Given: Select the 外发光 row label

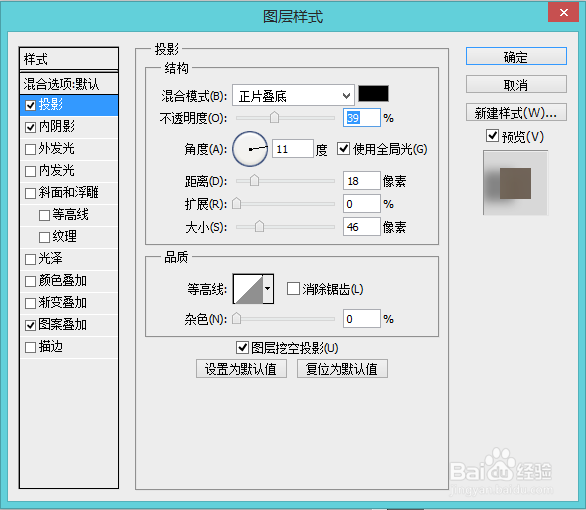Looking at the screenshot, I should coord(57,149).
